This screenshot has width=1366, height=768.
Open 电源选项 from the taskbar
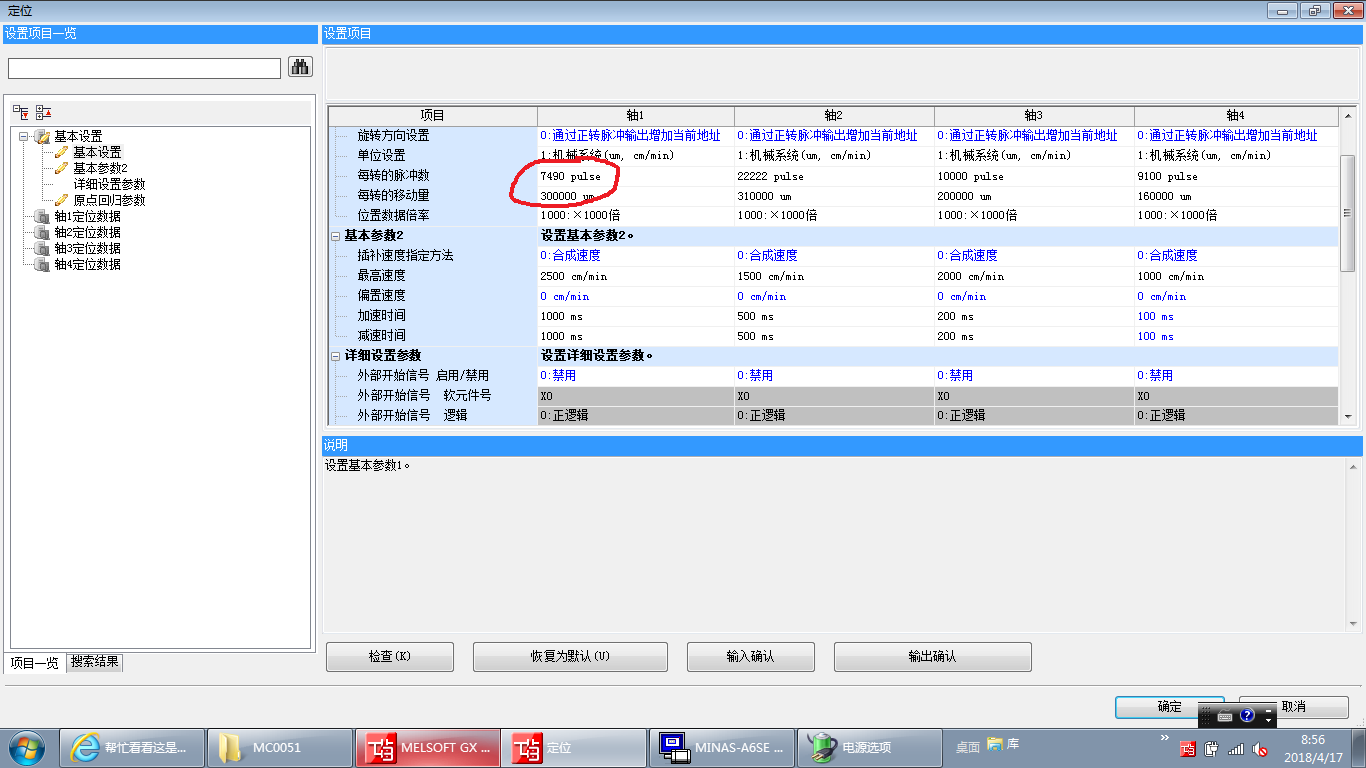[870, 747]
